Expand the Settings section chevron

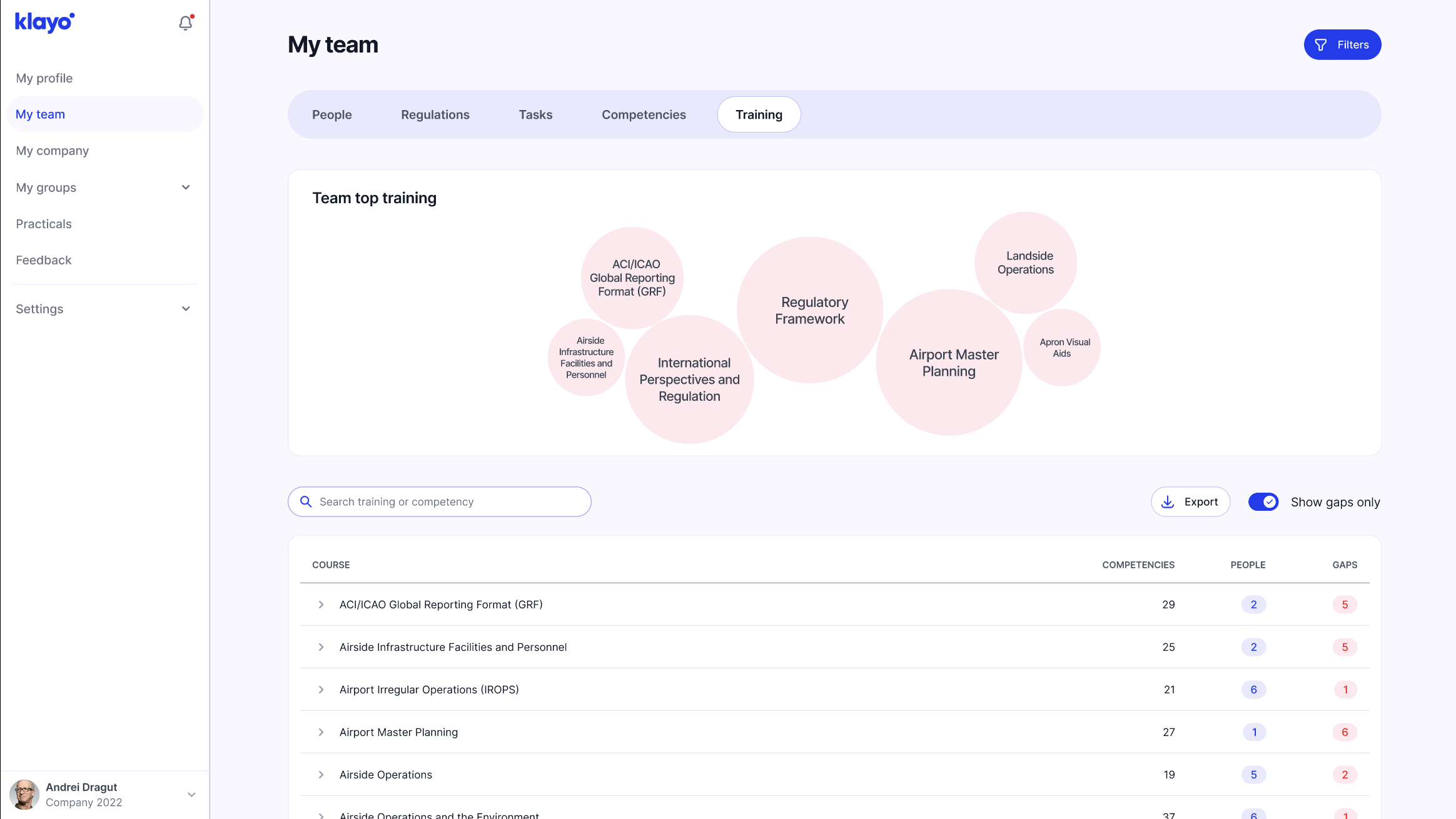click(x=186, y=309)
